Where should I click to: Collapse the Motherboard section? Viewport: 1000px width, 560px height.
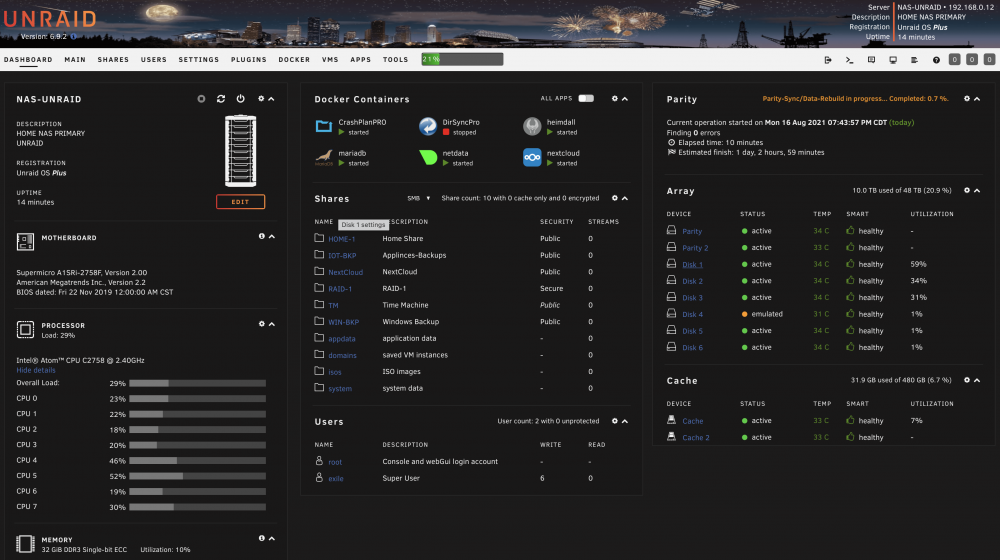[272, 237]
